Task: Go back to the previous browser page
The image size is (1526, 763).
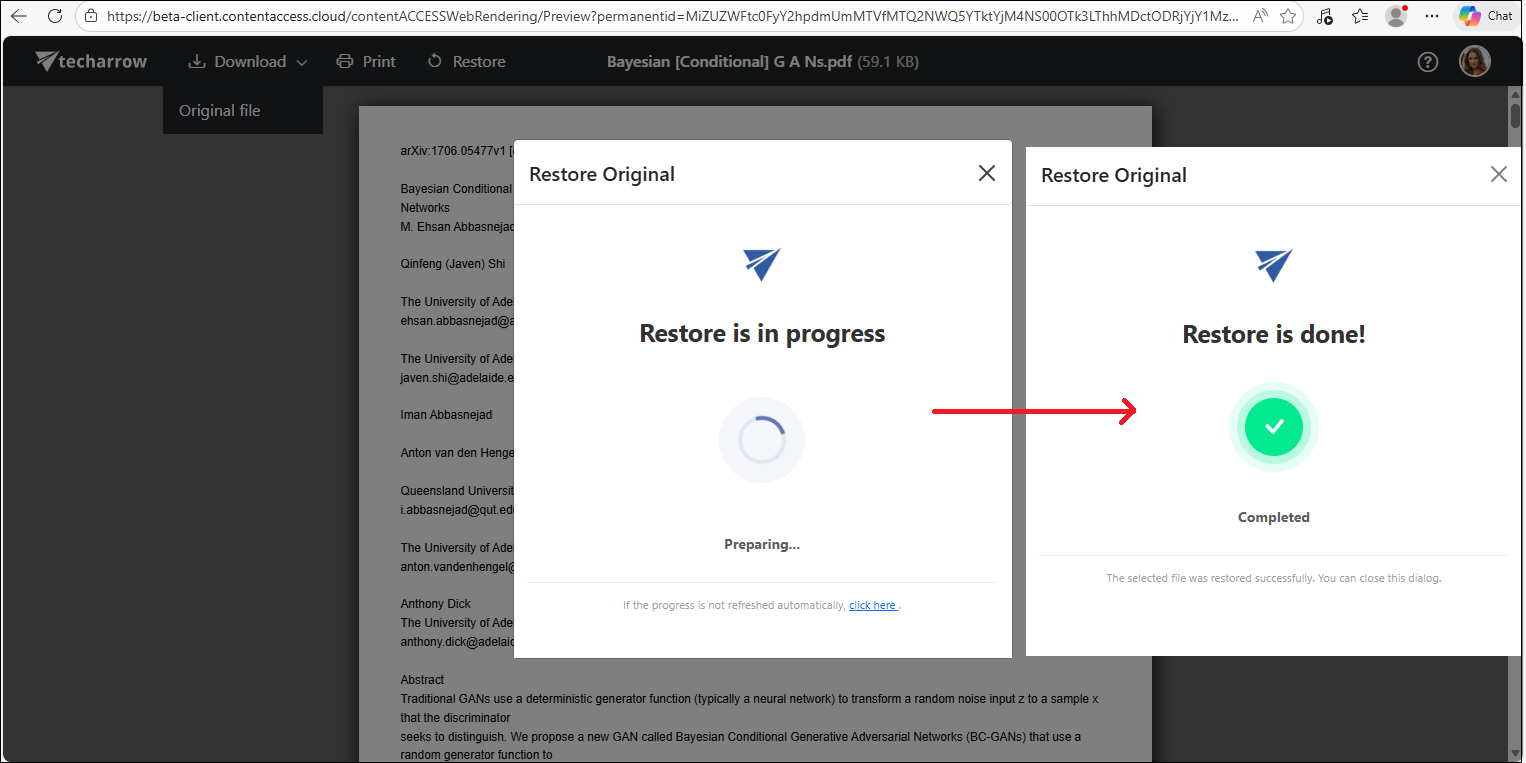Action: (19, 16)
